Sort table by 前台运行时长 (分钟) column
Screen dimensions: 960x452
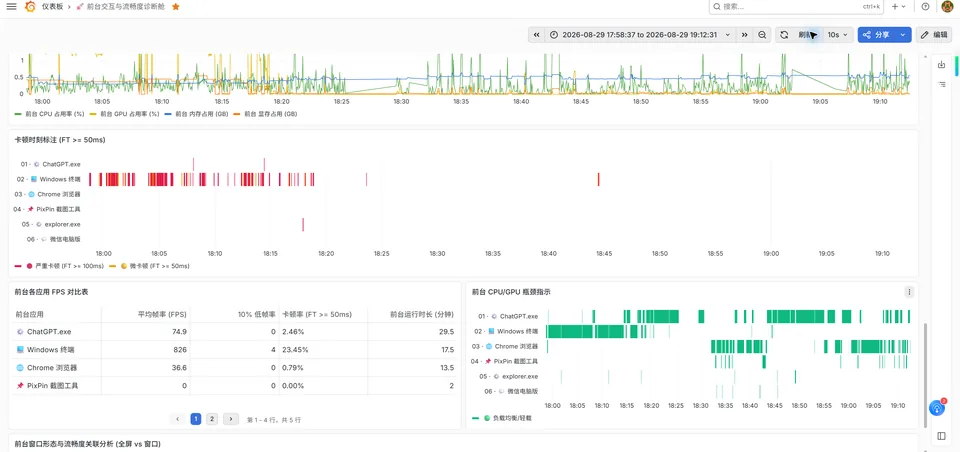[422, 314]
